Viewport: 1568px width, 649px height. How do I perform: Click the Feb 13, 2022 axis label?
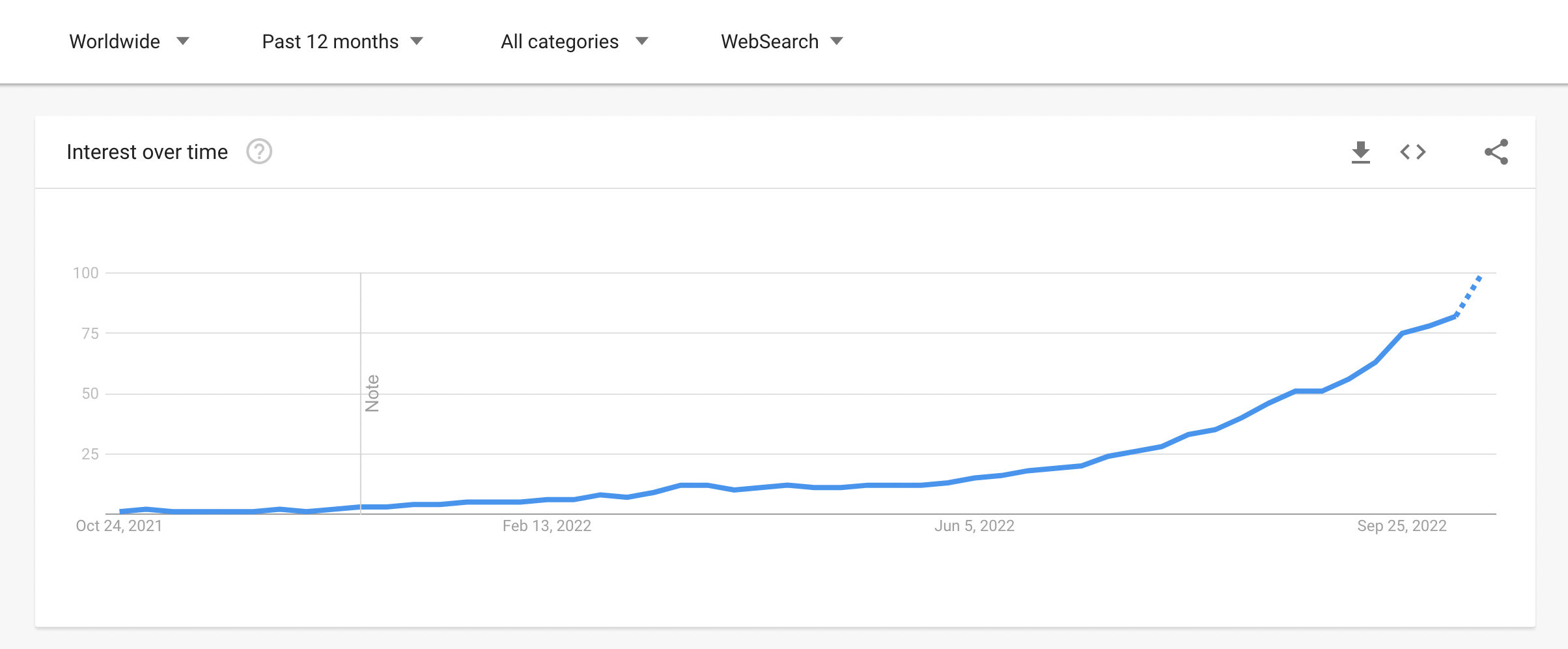pos(546,526)
